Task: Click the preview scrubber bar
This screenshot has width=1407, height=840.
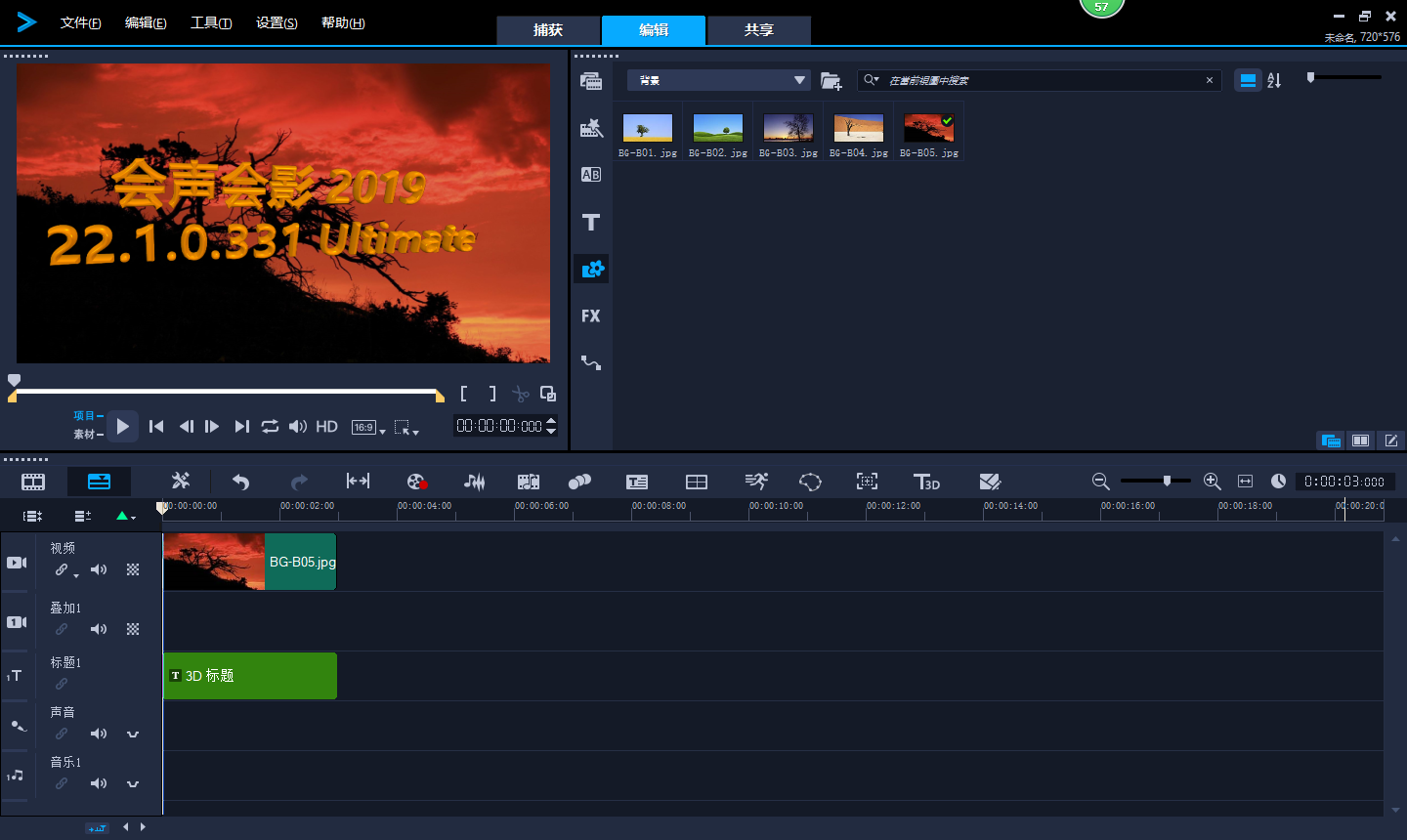Action: coord(226,391)
